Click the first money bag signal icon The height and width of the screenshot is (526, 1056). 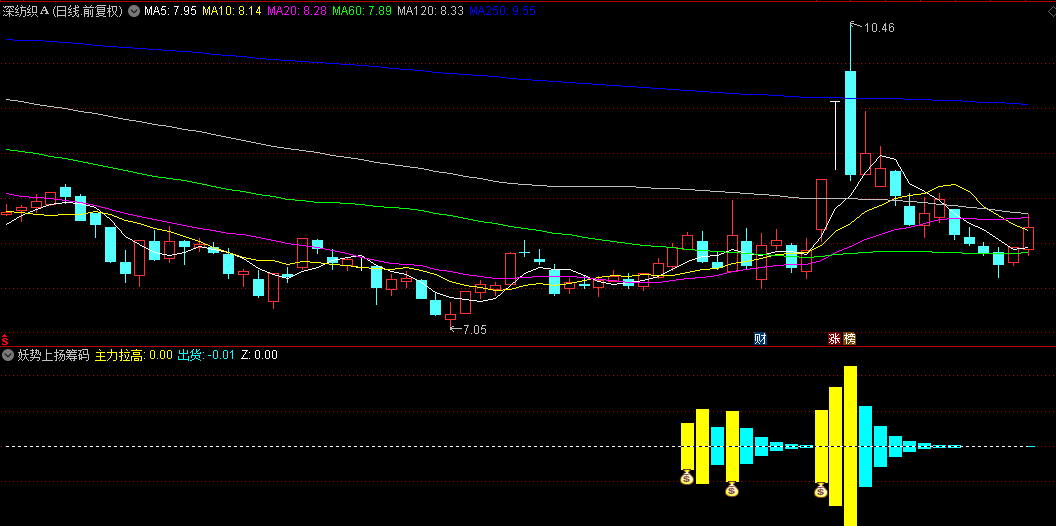click(687, 478)
